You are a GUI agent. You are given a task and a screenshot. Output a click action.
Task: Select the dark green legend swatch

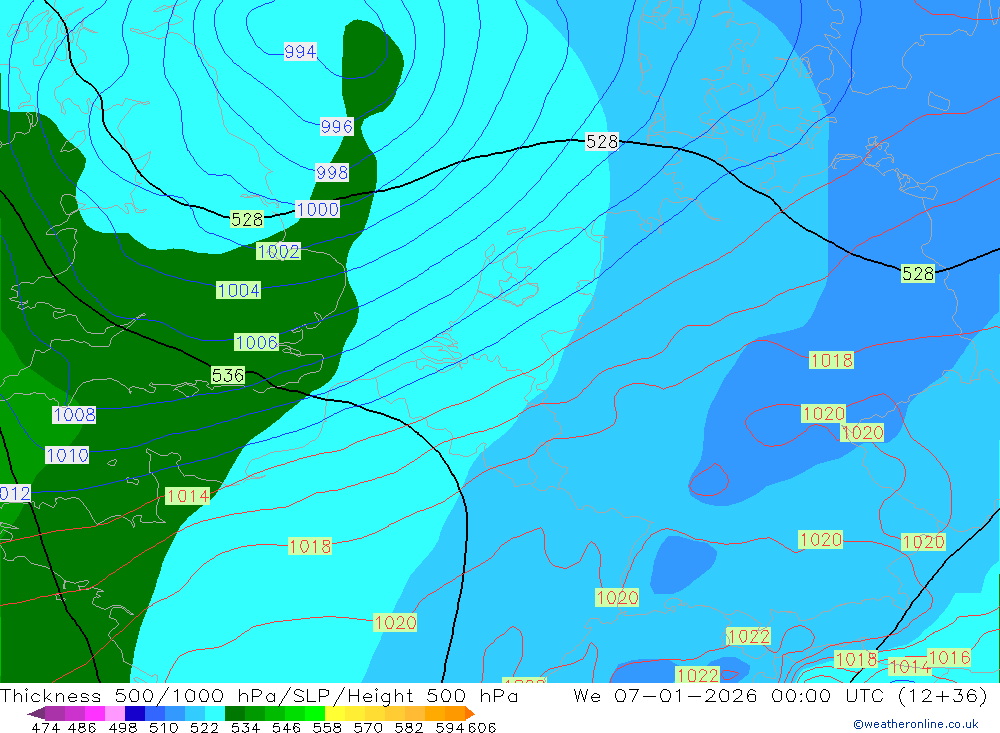click(x=235, y=713)
